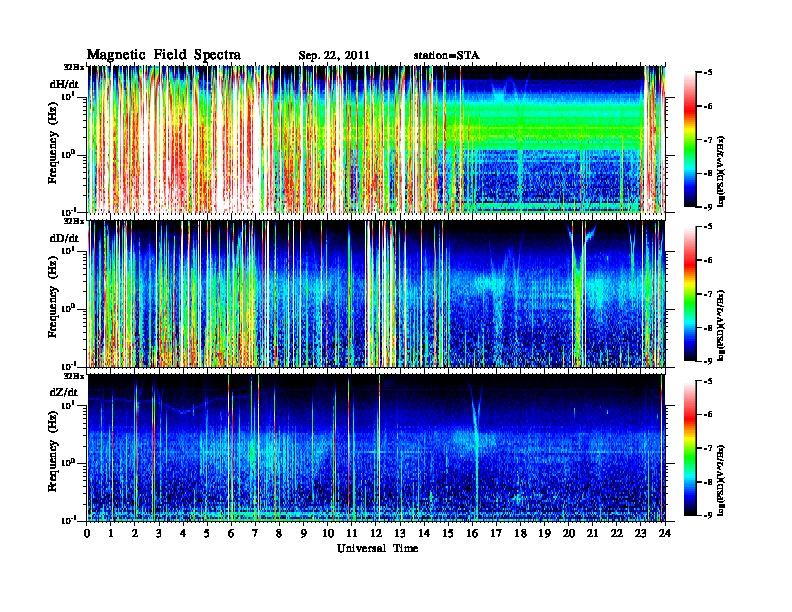Click hour "15" on the Universal Time axis

(448, 533)
